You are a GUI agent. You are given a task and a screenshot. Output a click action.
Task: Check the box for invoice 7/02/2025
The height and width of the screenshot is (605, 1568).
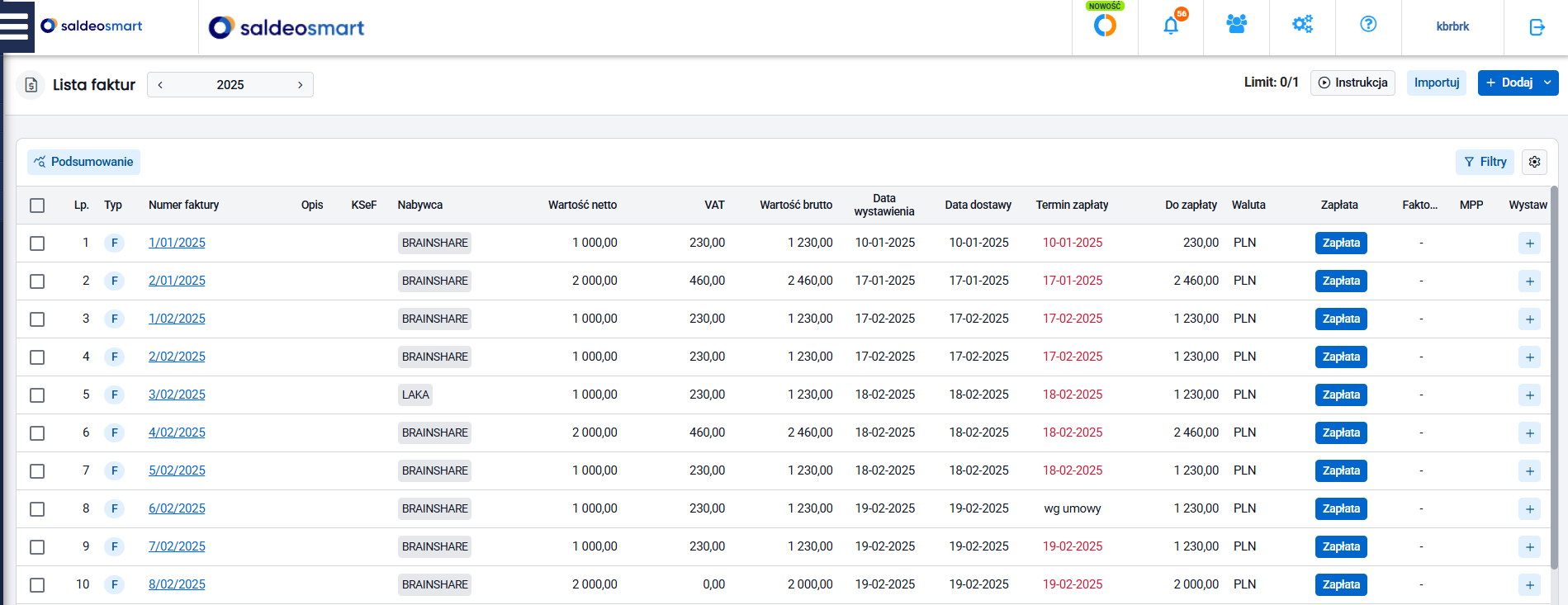pyautogui.click(x=37, y=547)
